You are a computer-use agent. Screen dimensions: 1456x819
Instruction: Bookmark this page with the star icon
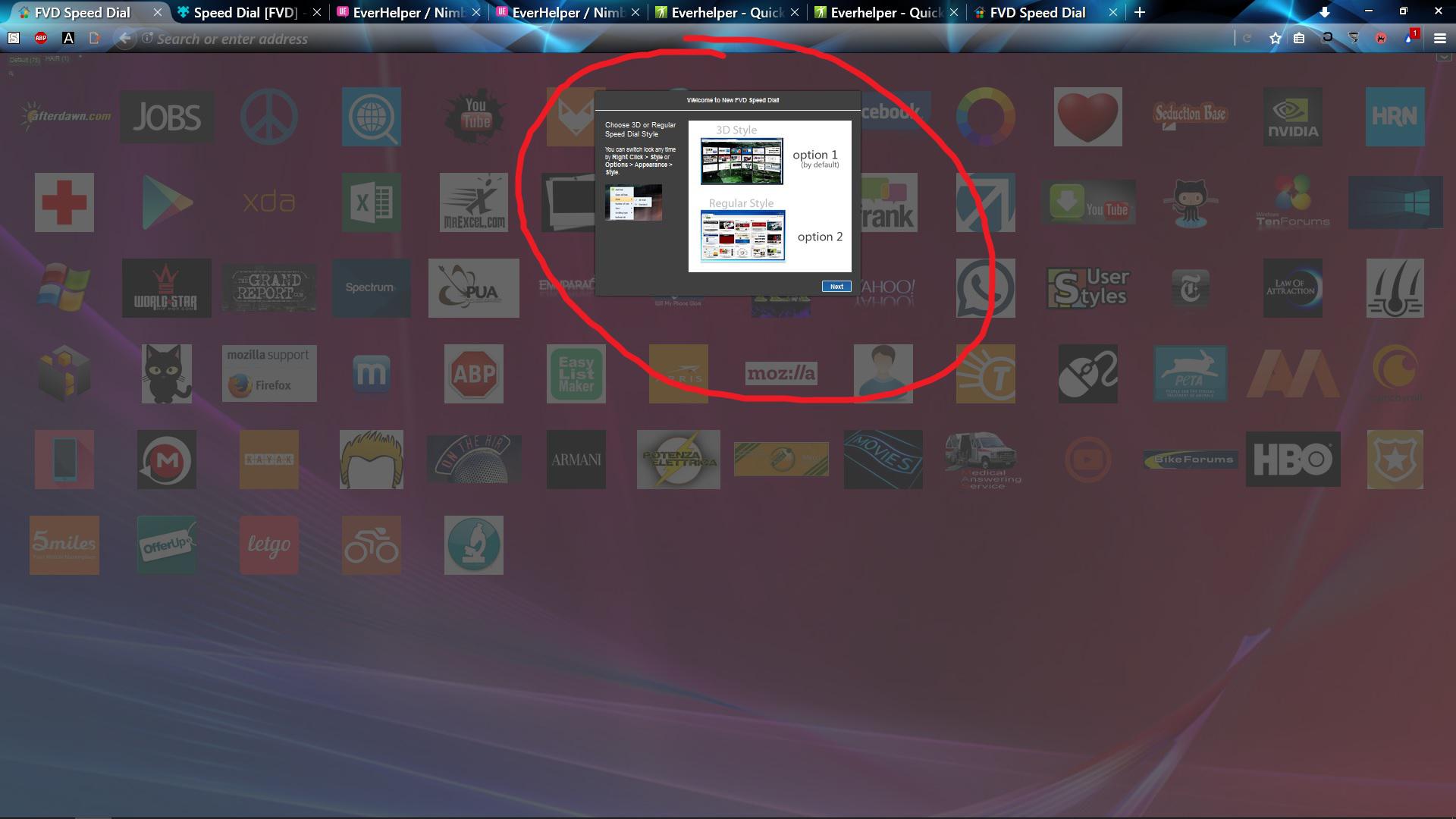[1276, 38]
